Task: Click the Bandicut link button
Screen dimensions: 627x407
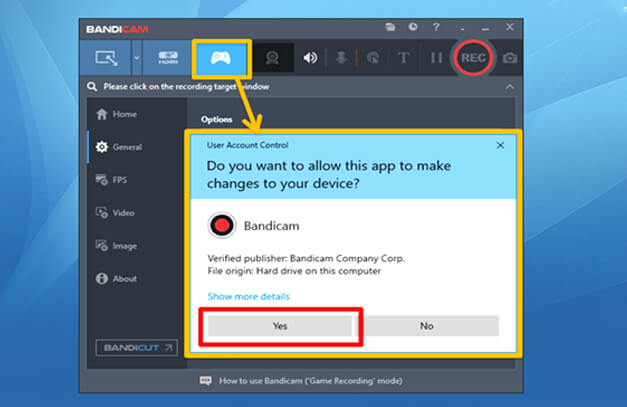Action: (x=137, y=347)
